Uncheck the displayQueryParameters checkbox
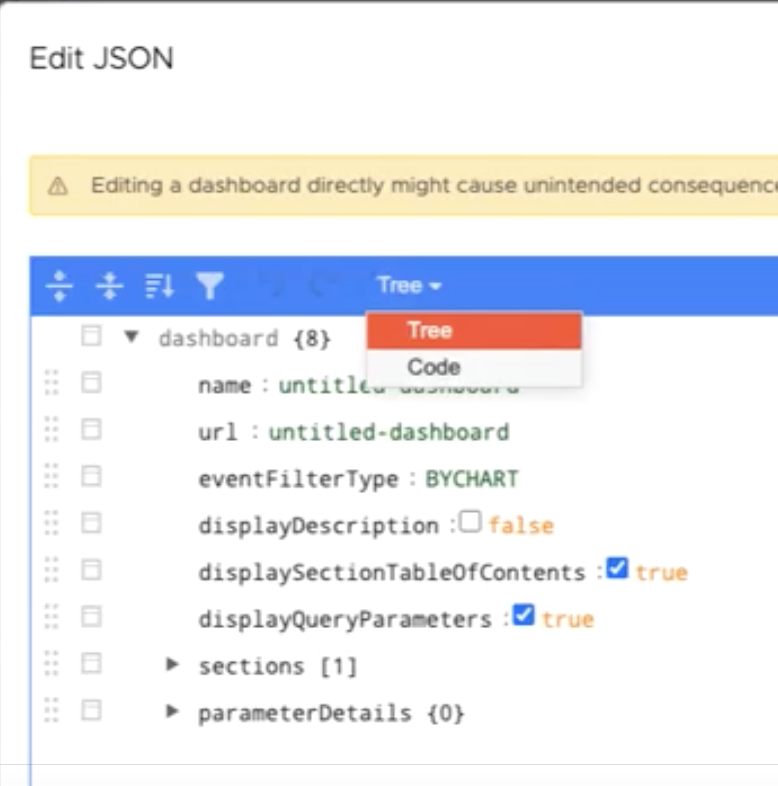The height and width of the screenshot is (786, 778). point(523,616)
